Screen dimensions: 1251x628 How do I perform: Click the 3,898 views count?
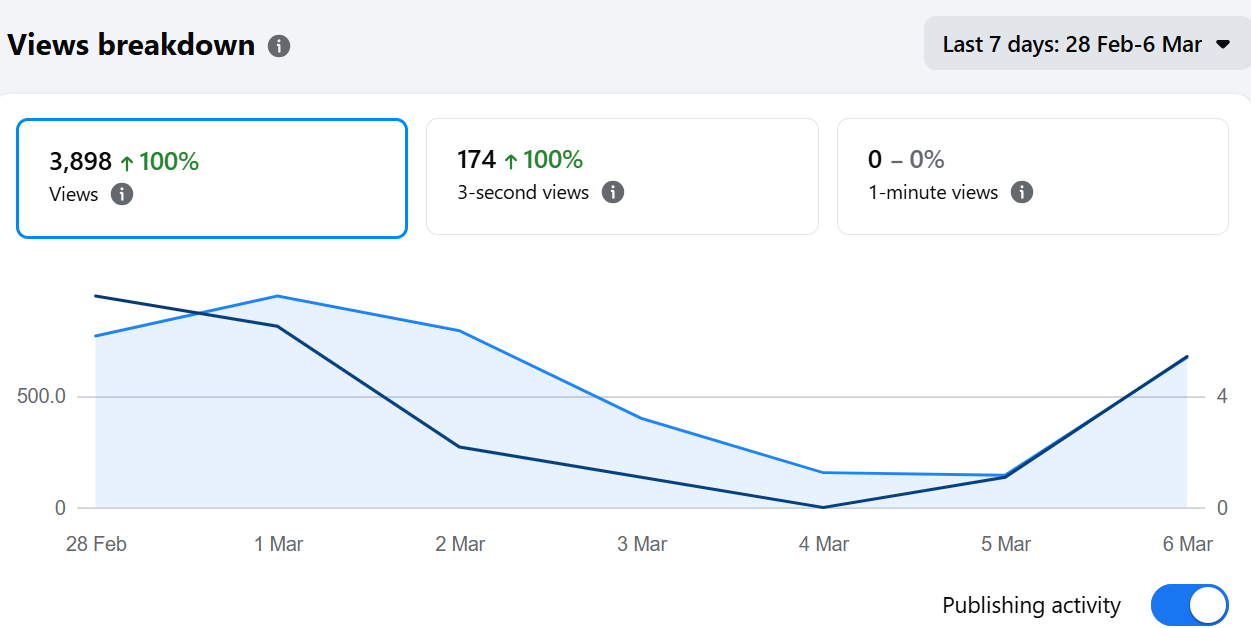80,162
